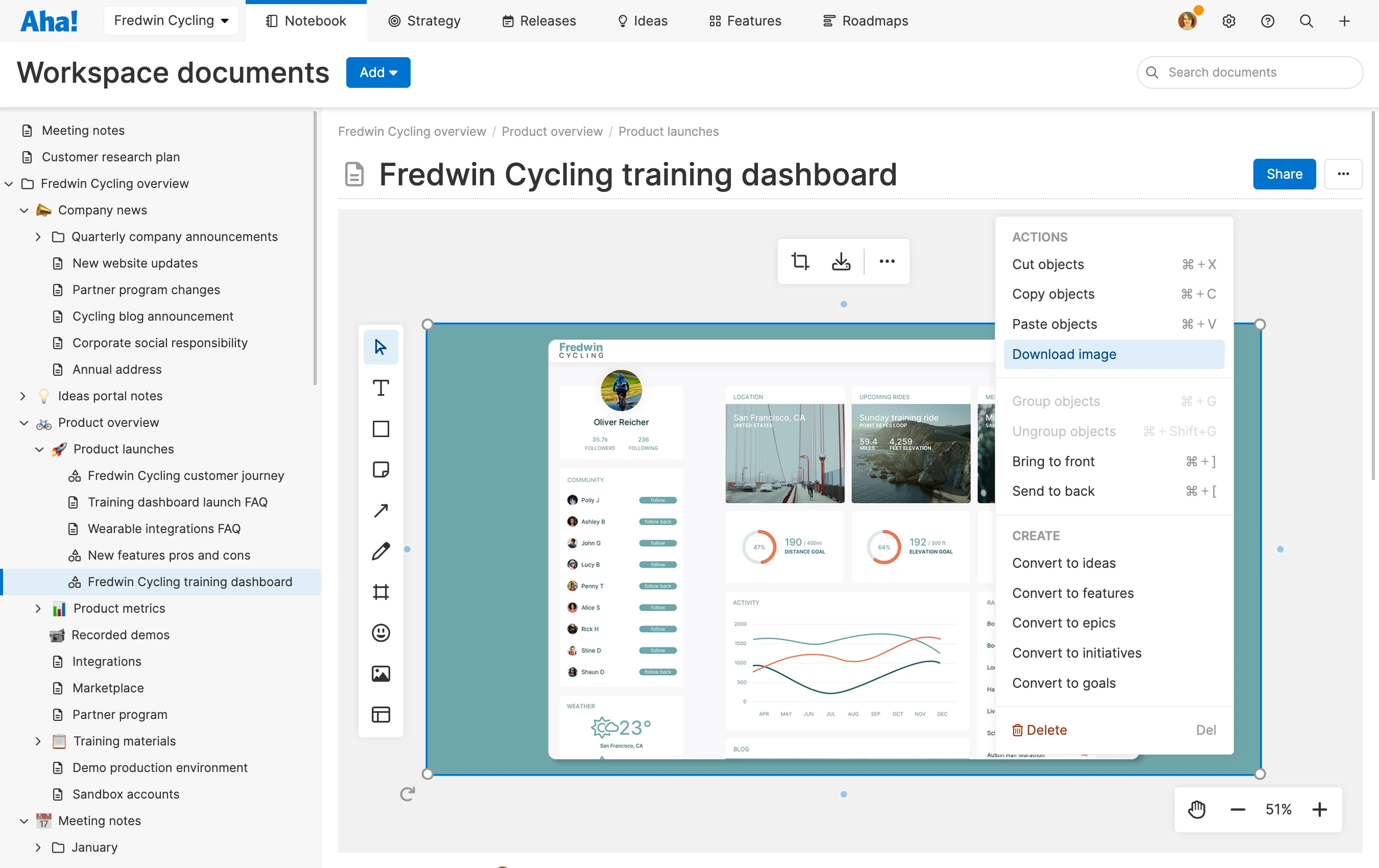The height and width of the screenshot is (868, 1379).
Task: Zoom out with the minus button
Action: (1238, 809)
